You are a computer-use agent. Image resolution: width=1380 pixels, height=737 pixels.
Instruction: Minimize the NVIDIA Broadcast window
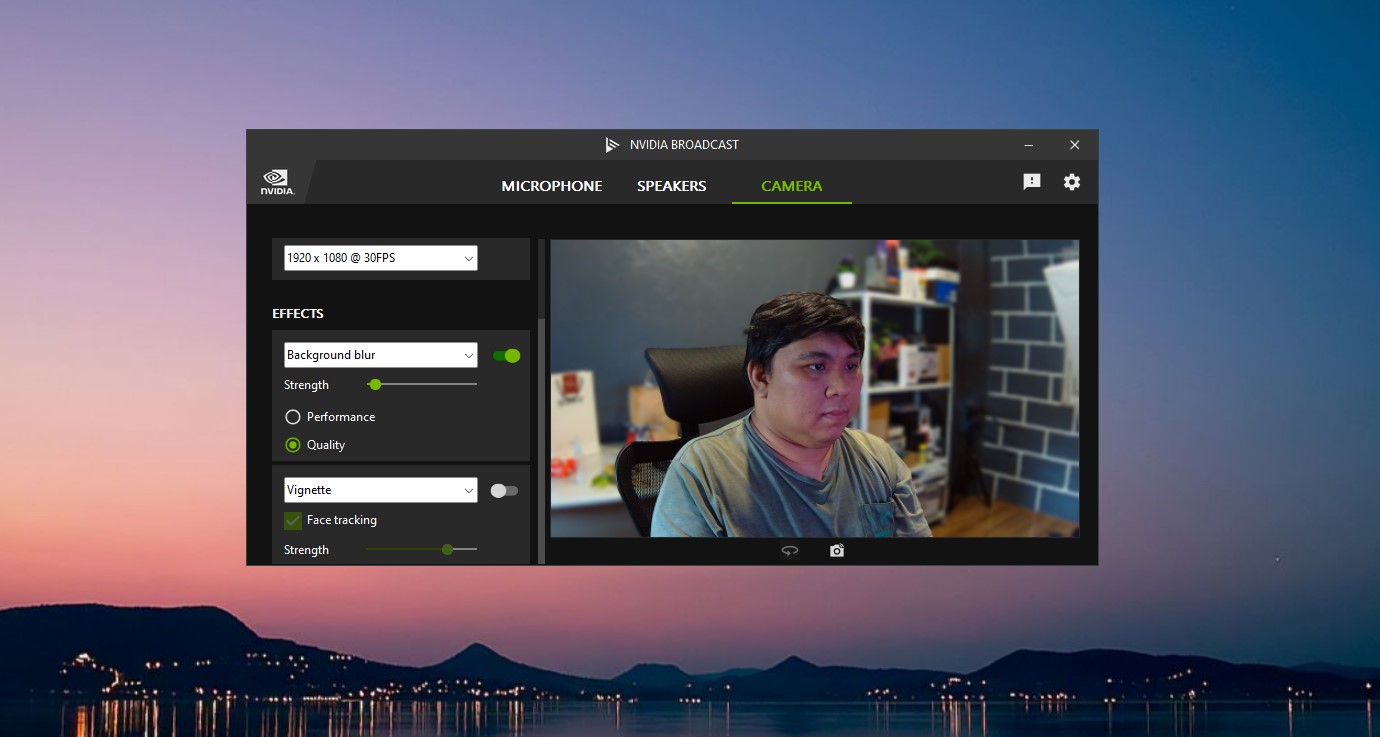click(x=1029, y=145)
